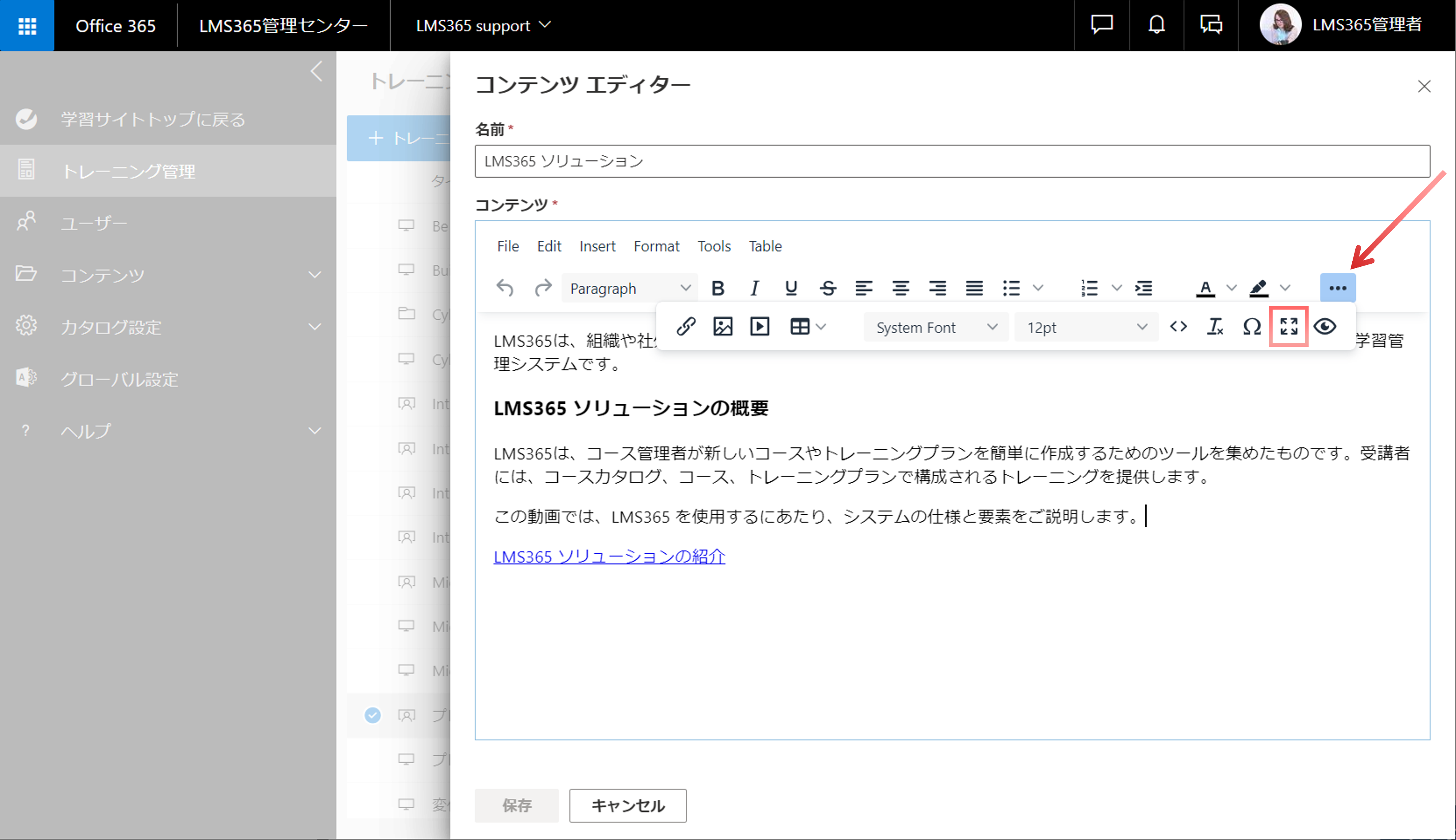Open the LMS365 support site dropdown

click(484, 25)
